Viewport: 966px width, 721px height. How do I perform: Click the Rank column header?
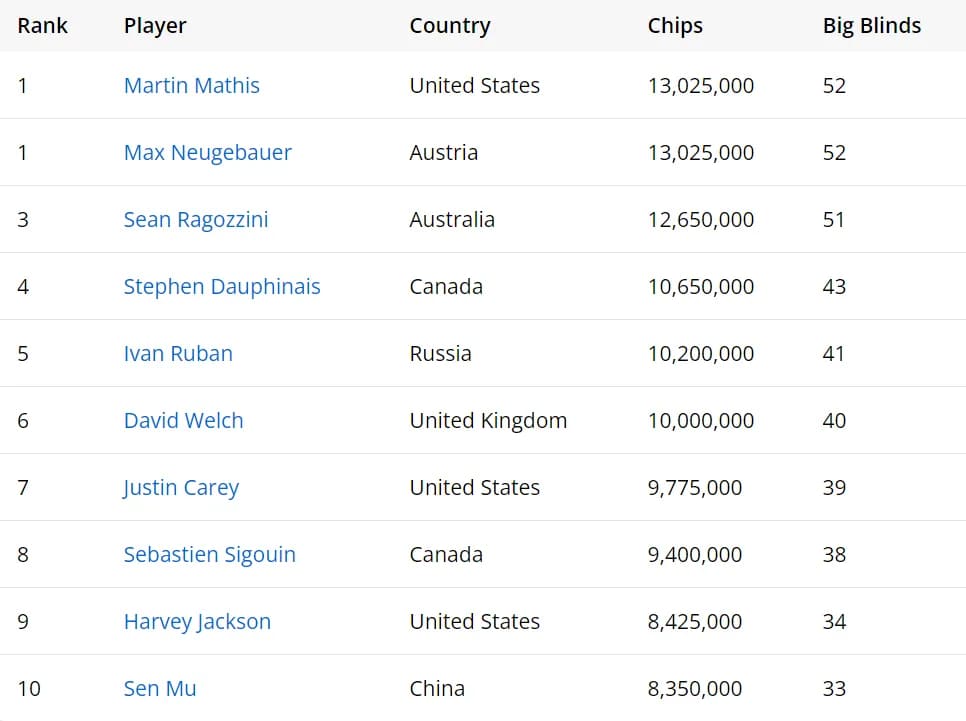[42, 26]
